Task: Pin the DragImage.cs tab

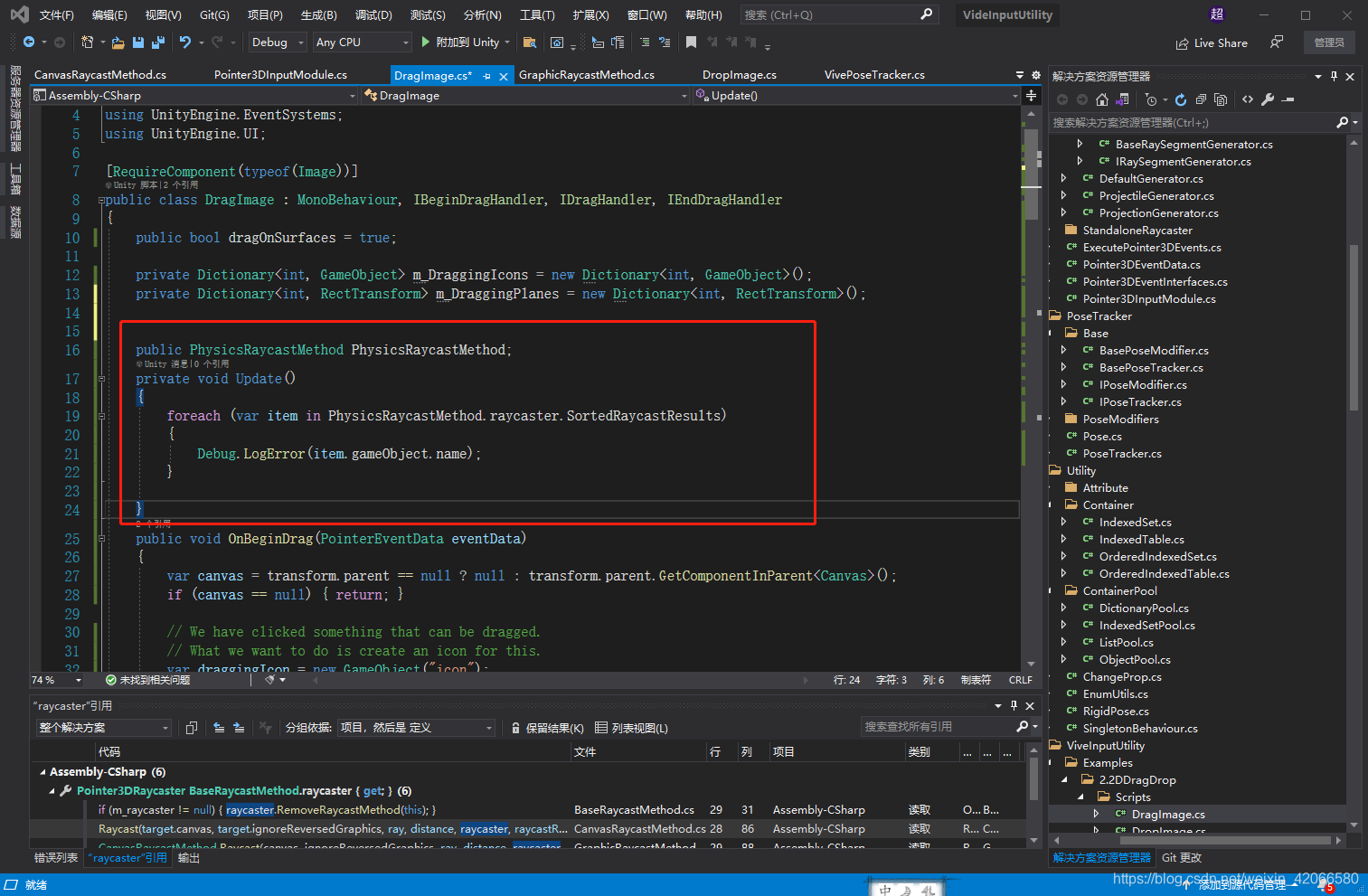Action: pyautogui.click(x=487, y=76)
